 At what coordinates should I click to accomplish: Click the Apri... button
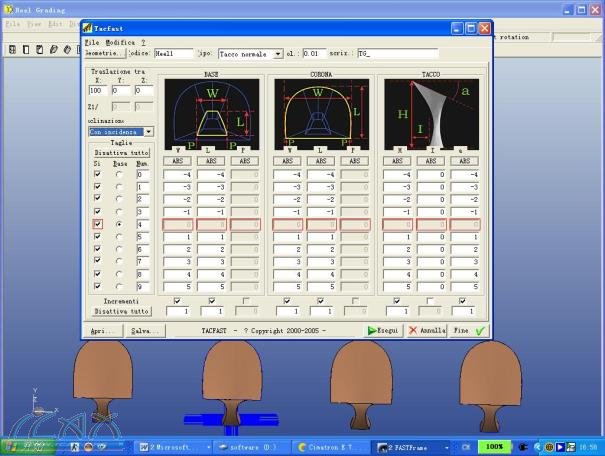pos(103,330)
